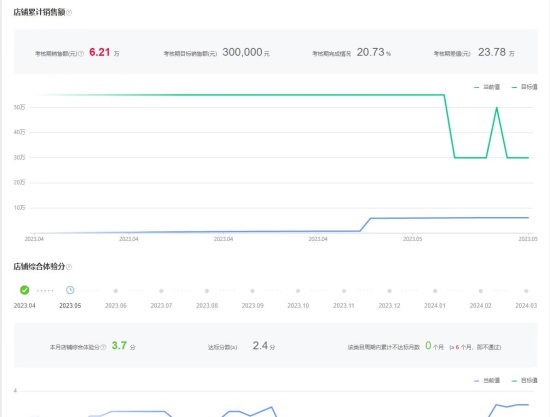Viewport: 550px width, 417px height.
Task: Open help icon beside 店铺综合体验分 heading
Action: pos(69,267)
